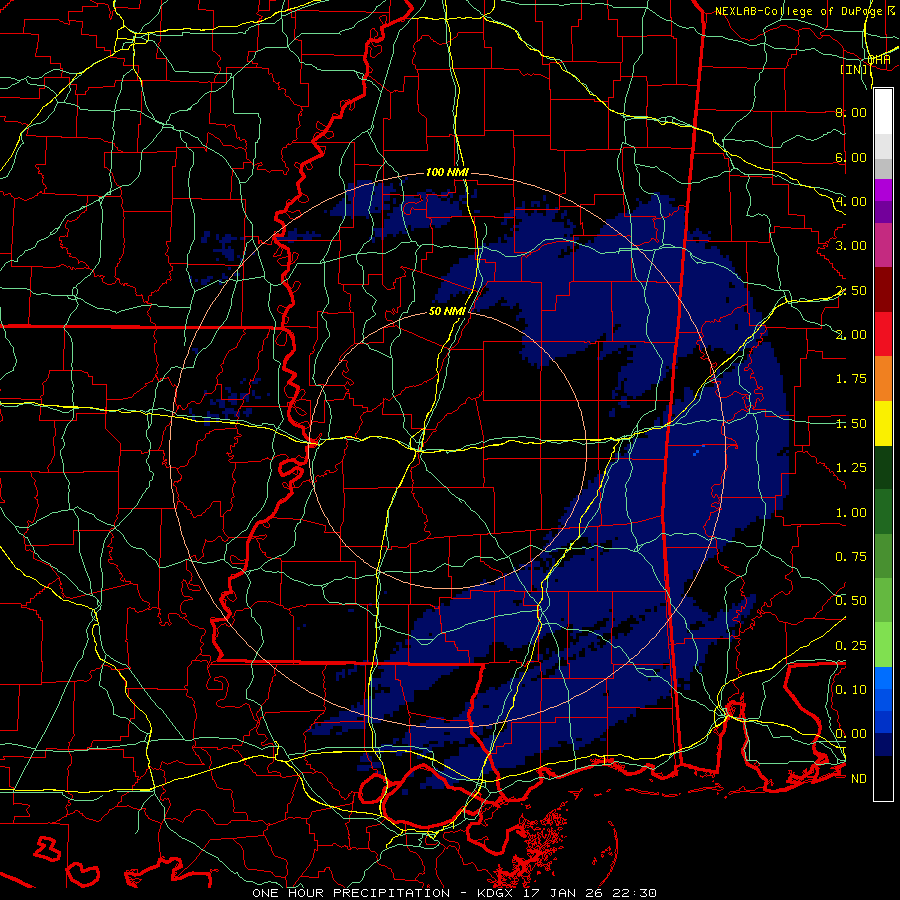Screen dimensions: 900x900
Task: Click the 1.75 legend value
Action: coord(851,379)
